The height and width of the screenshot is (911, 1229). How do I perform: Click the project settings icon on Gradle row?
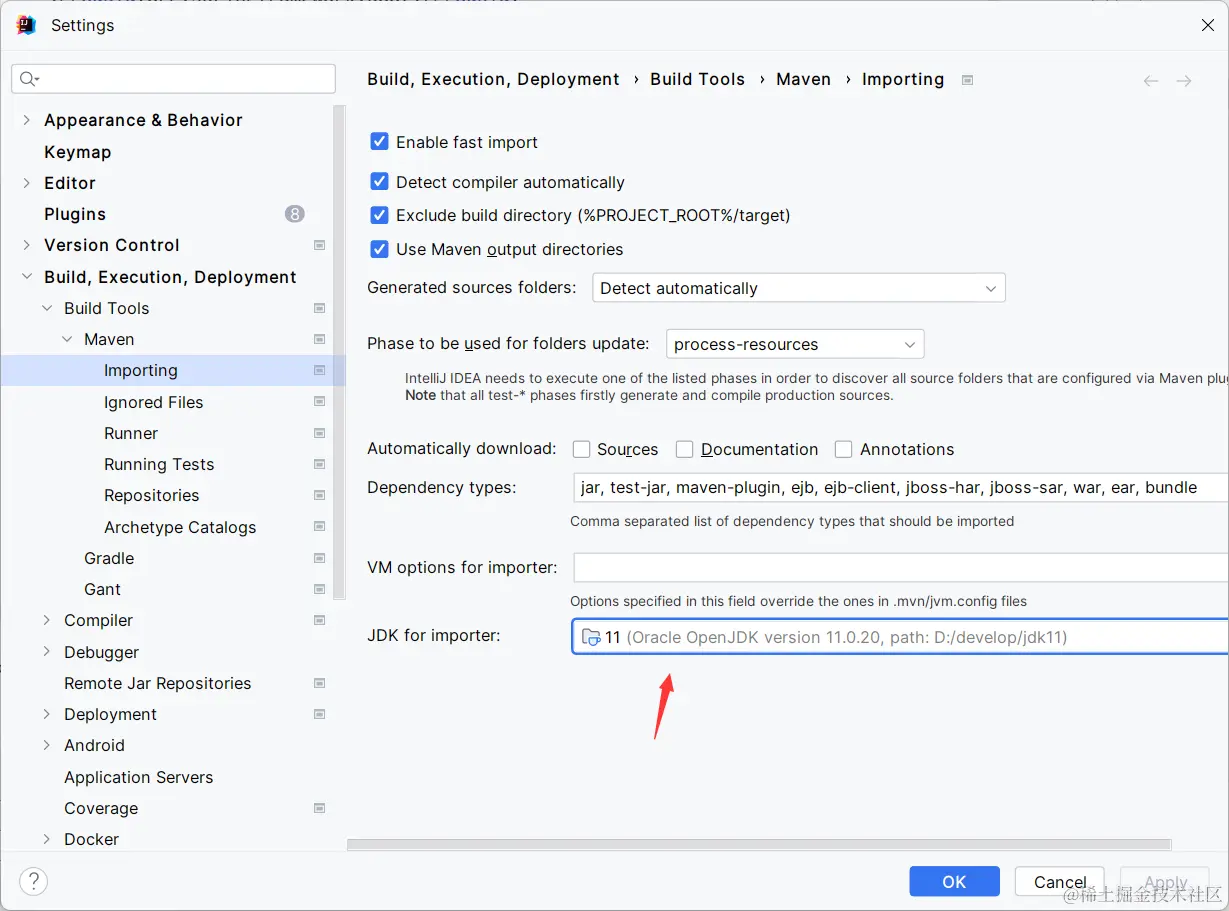(319, 558)
